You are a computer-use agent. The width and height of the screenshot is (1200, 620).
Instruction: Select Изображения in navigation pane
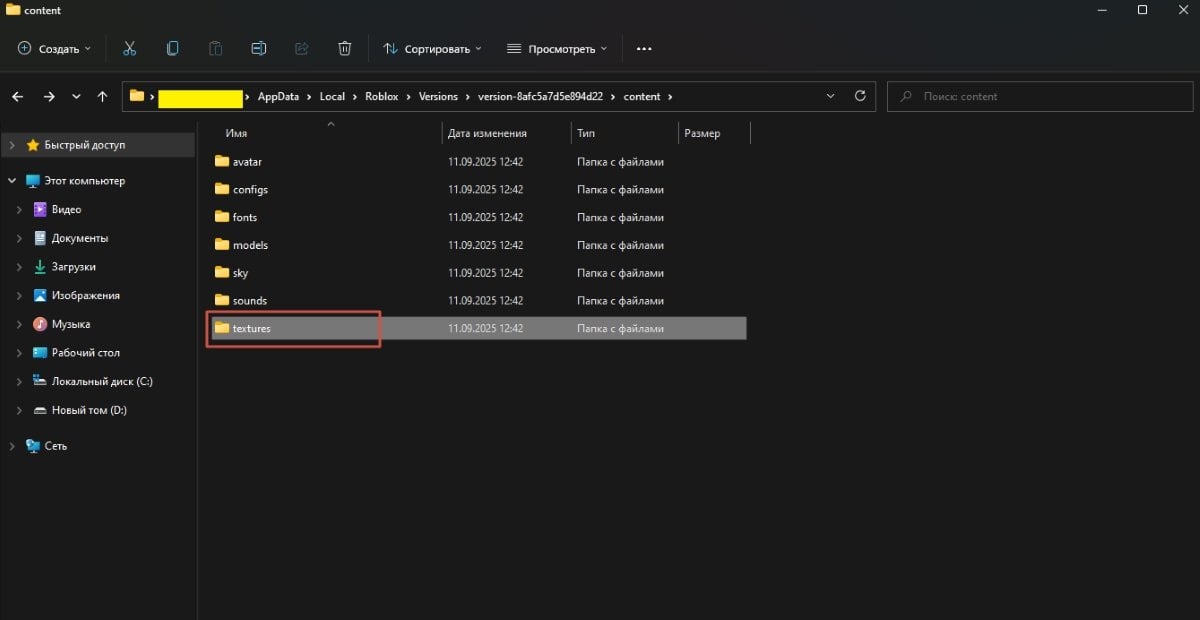click(86, 295)
